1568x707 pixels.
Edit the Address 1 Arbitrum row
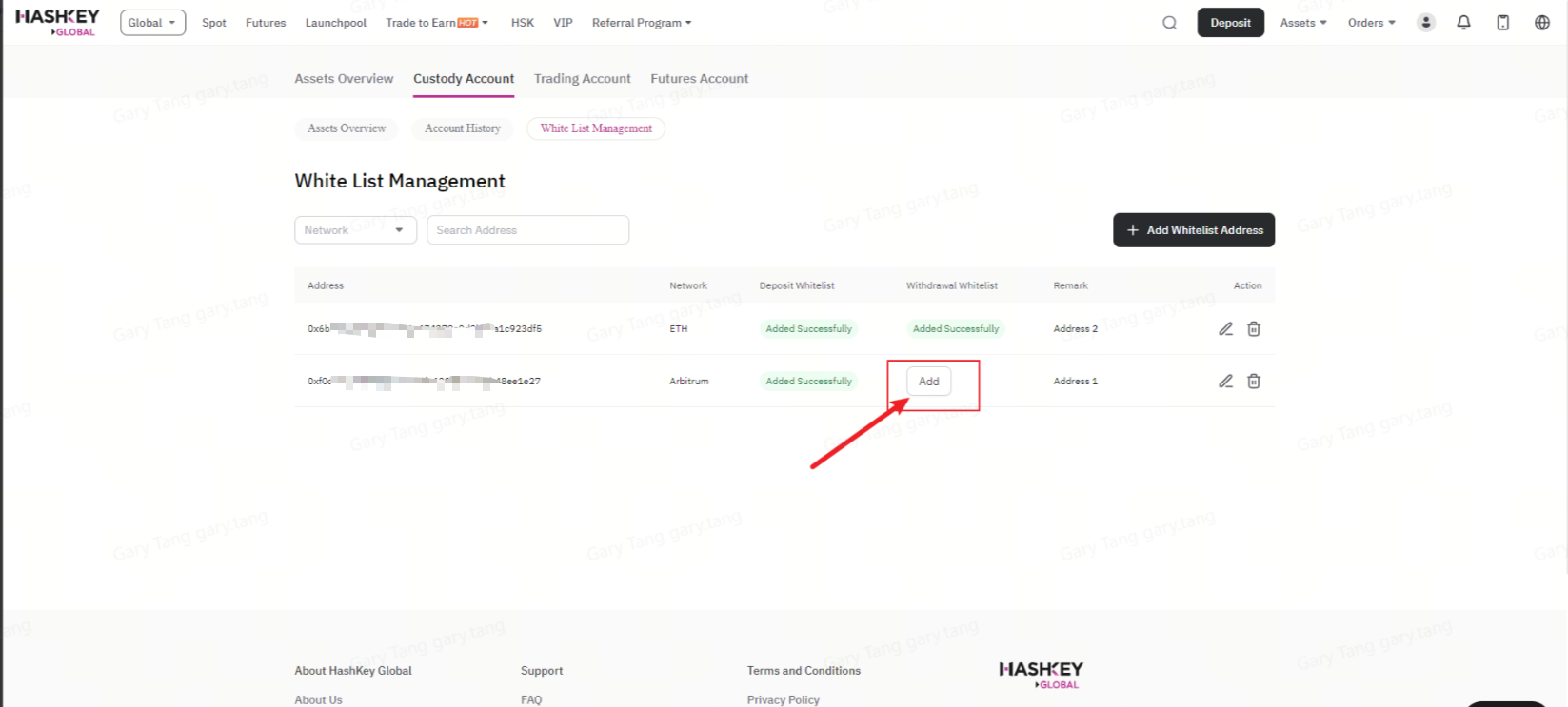pyautogui.click(x=1225, y=382)
